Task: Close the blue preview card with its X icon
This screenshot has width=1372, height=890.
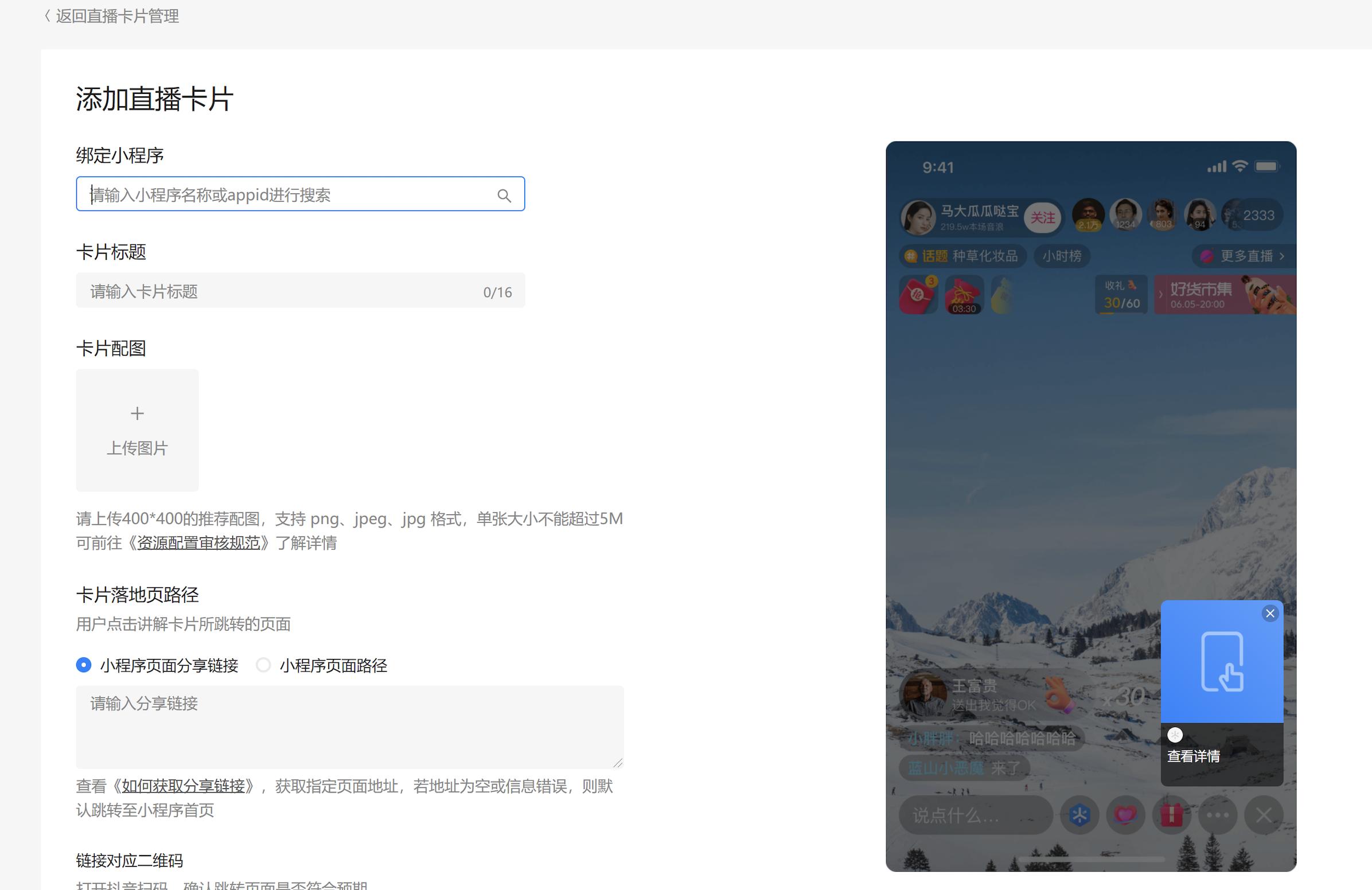Action: pos(1269,614)
